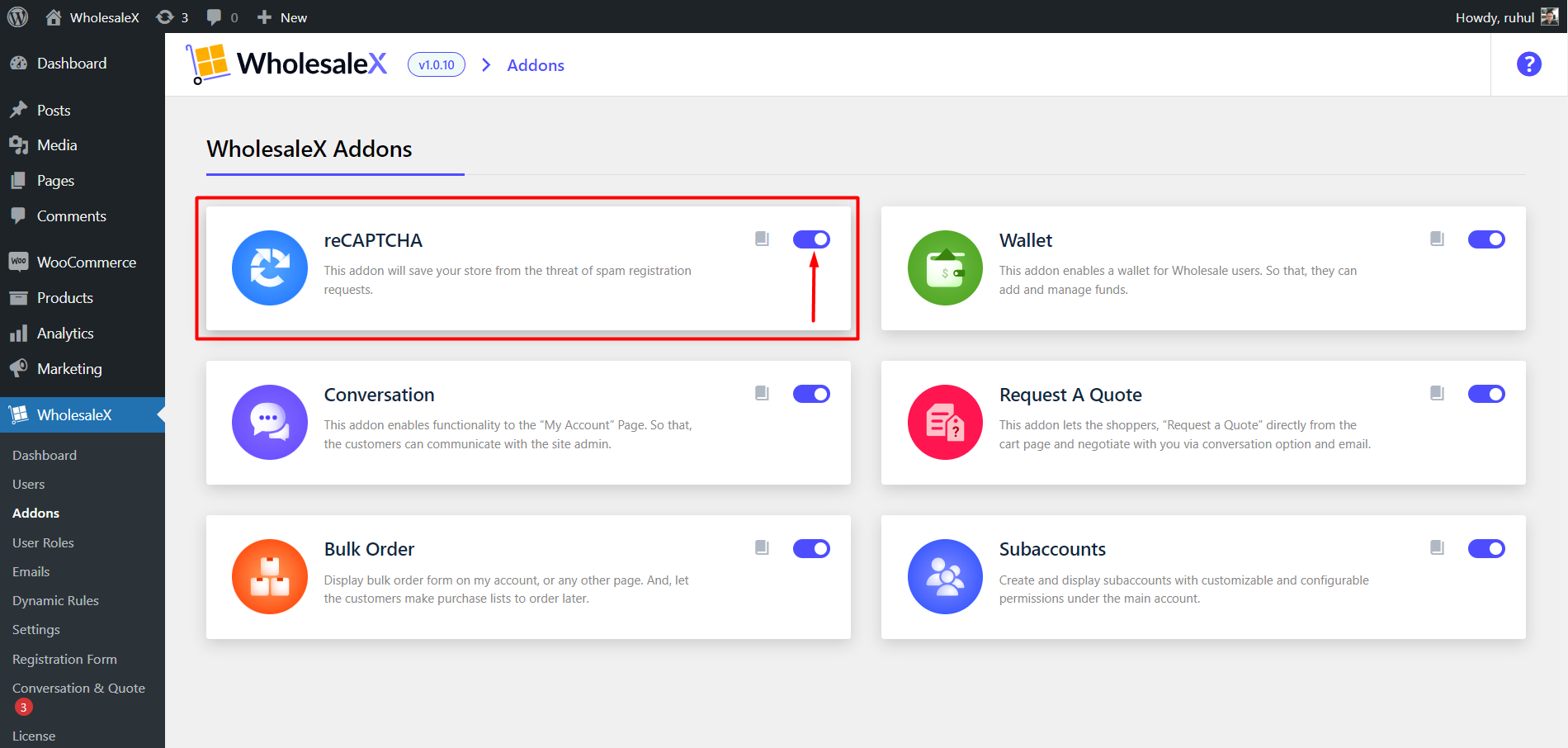This screenshot has height=748, width=1568.
Task: Switch off the Subaccounts addon
Action: 1486,548
